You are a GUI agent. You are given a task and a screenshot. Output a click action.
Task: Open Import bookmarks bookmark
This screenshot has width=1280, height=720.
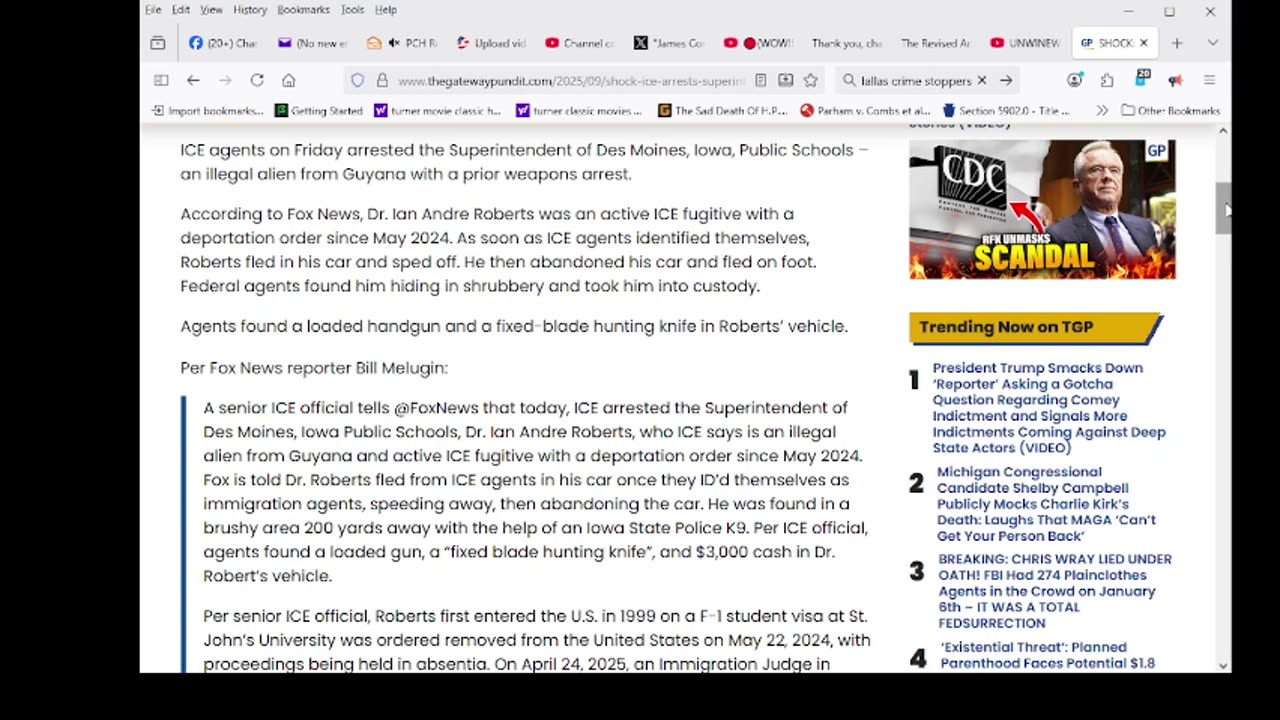(208, 111)
